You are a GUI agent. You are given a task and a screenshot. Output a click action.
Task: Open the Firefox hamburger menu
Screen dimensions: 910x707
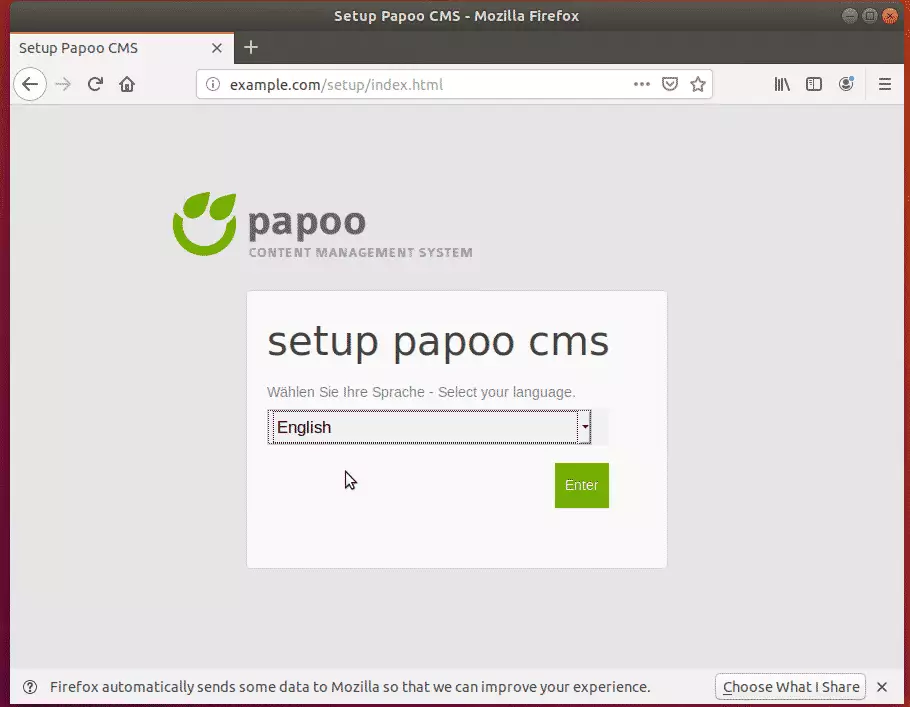884,85
